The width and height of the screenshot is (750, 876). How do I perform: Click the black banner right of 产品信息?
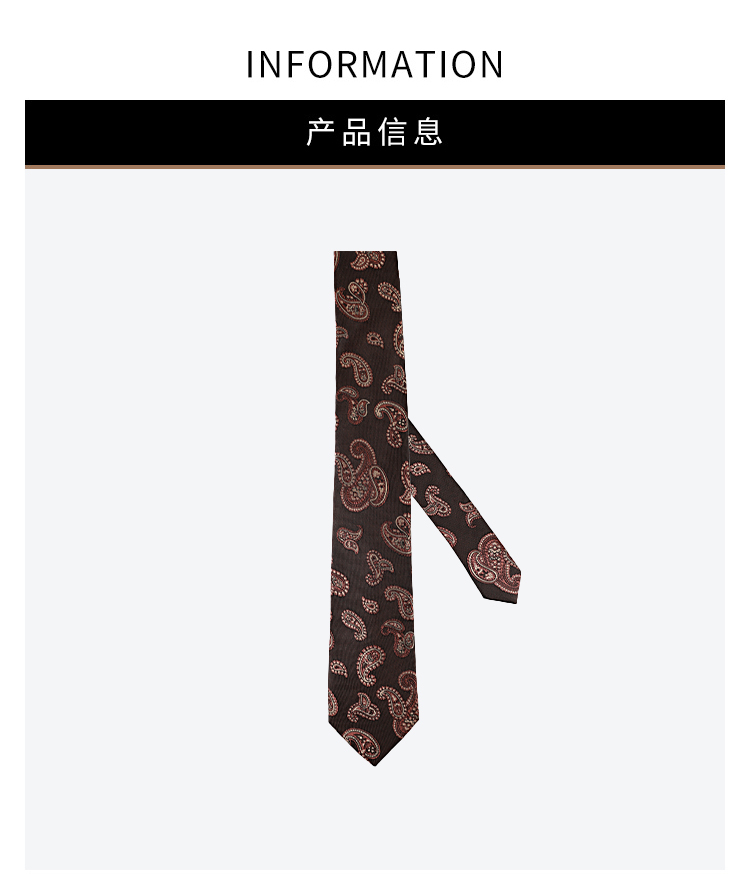pos(584,132)
